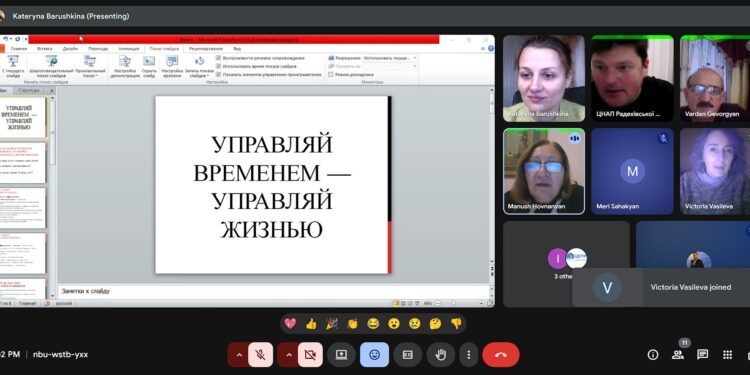Toggle use slide timings checkbox

(x=219, y=66)
